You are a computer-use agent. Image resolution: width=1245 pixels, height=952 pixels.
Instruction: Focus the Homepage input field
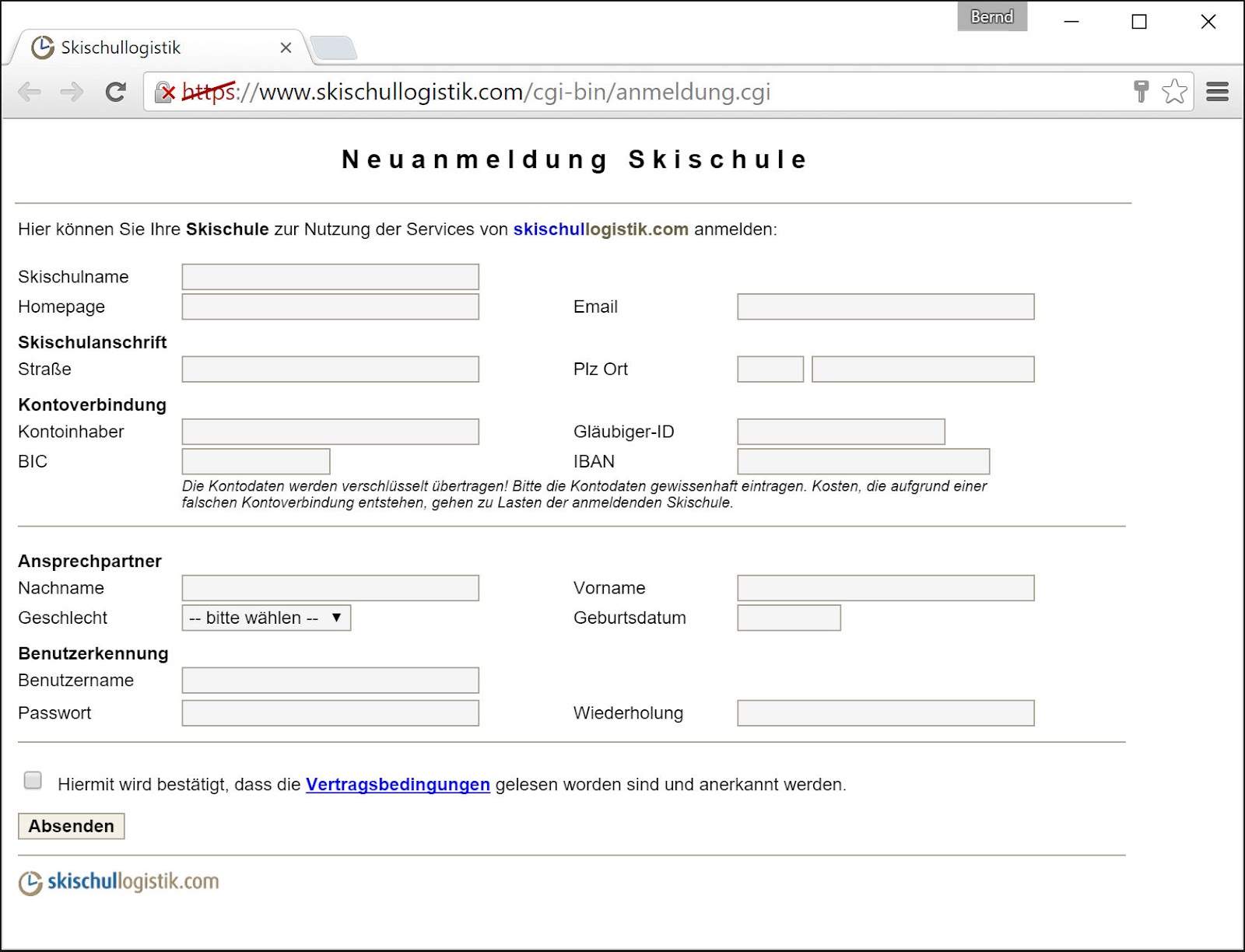coord(331,306)
